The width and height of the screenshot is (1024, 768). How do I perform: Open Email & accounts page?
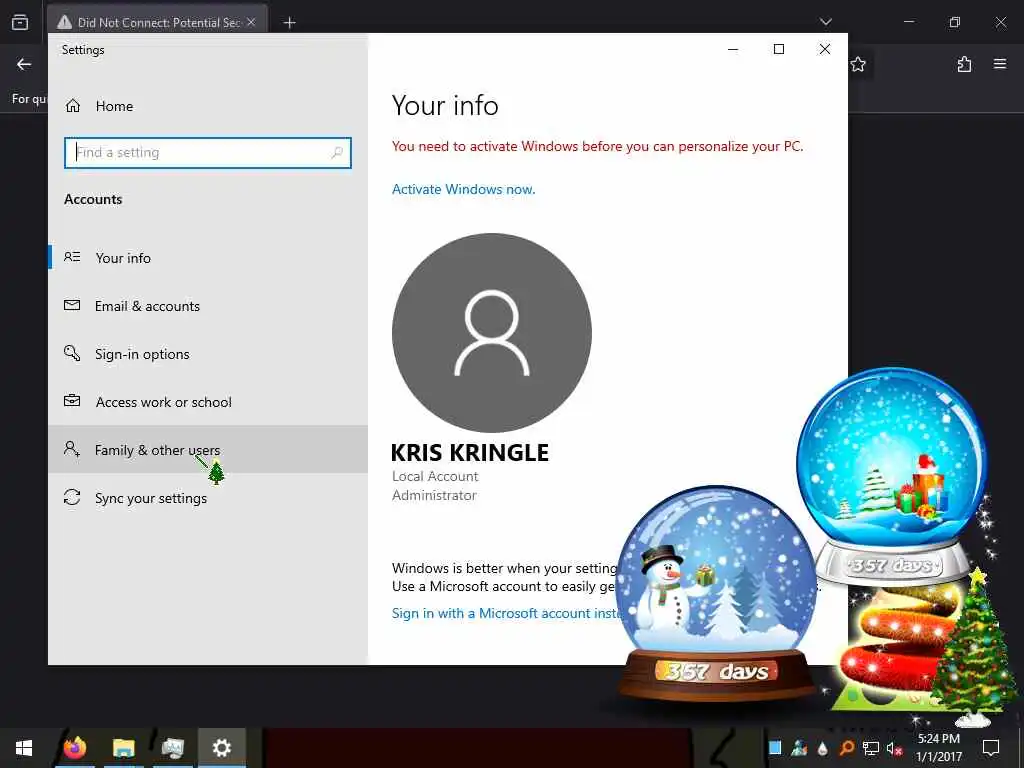(x=208, y=306)
